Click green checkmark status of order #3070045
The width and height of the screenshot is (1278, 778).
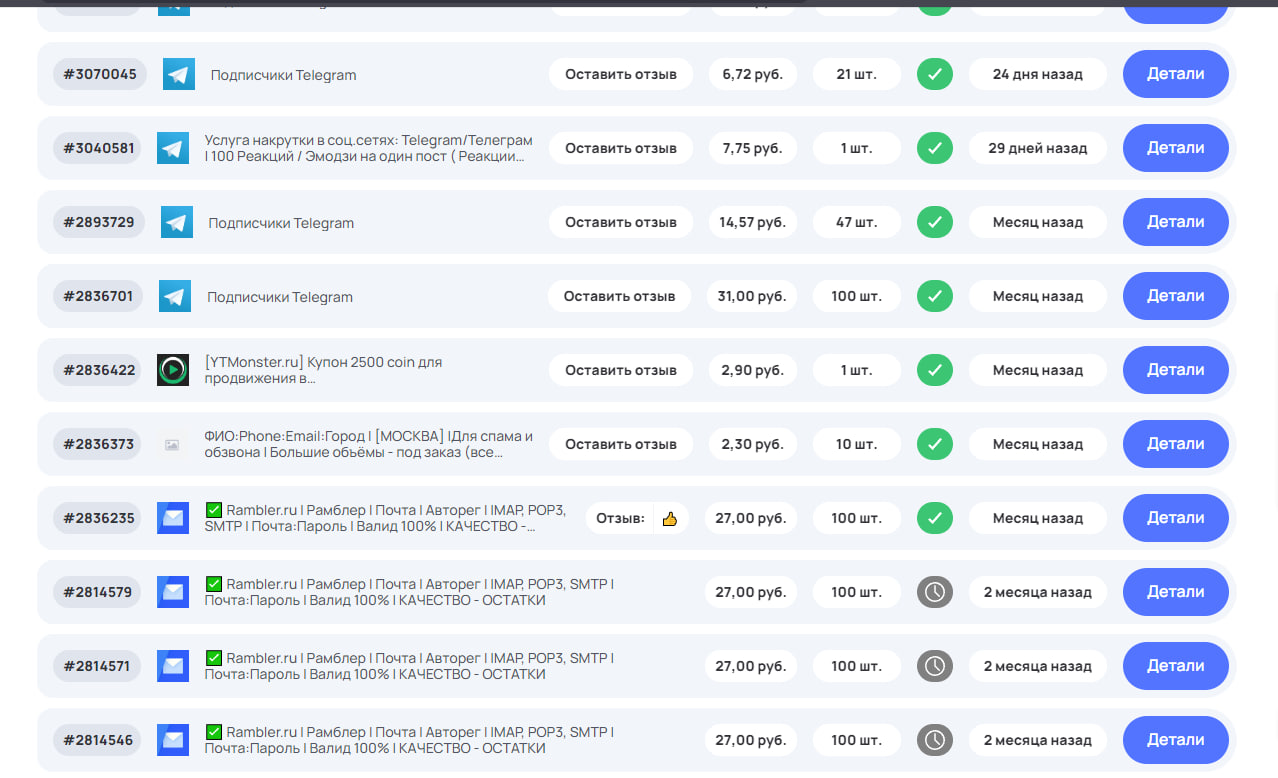935,74
